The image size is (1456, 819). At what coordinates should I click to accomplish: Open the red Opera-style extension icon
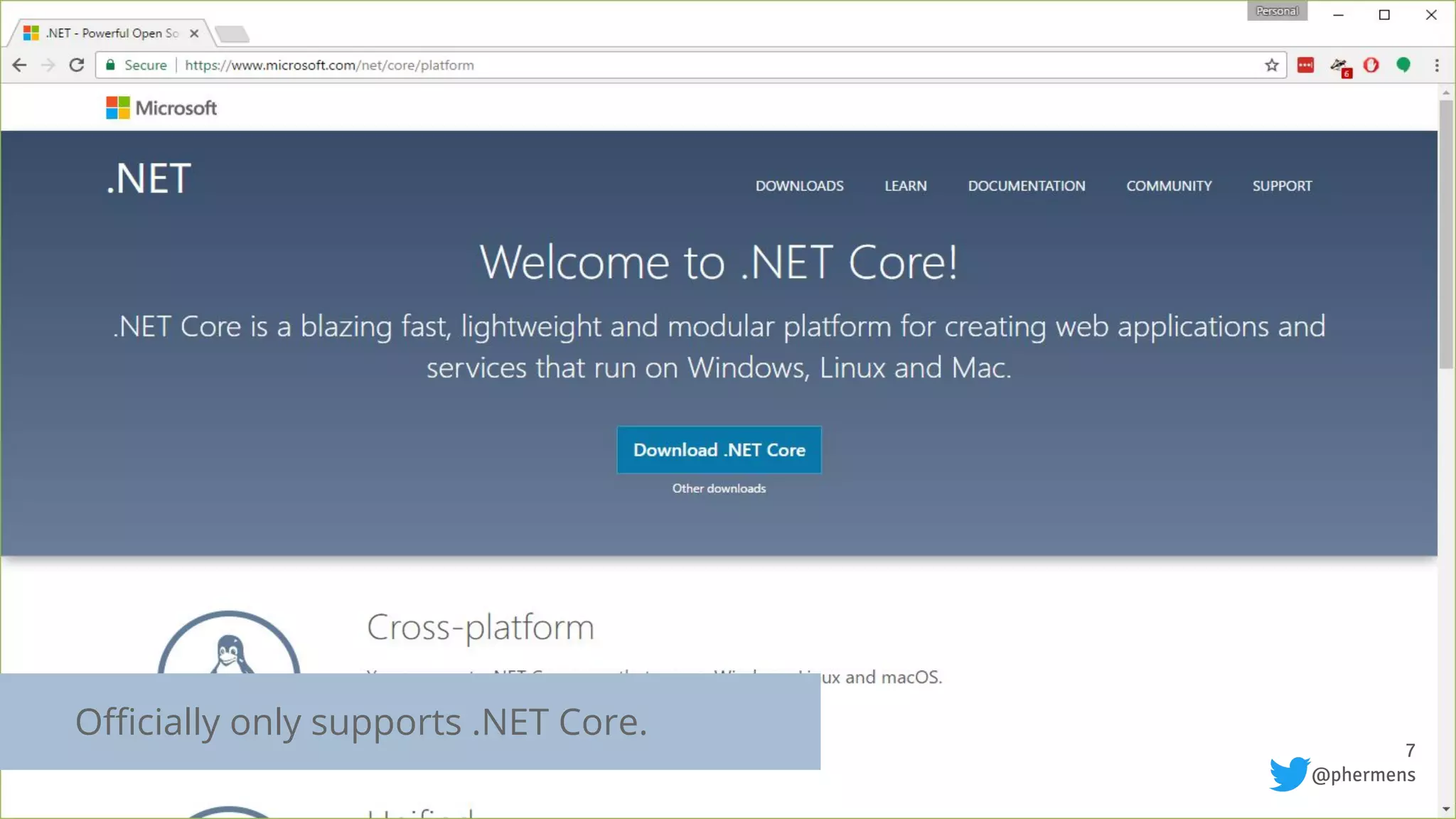(x=1371, y=65)
